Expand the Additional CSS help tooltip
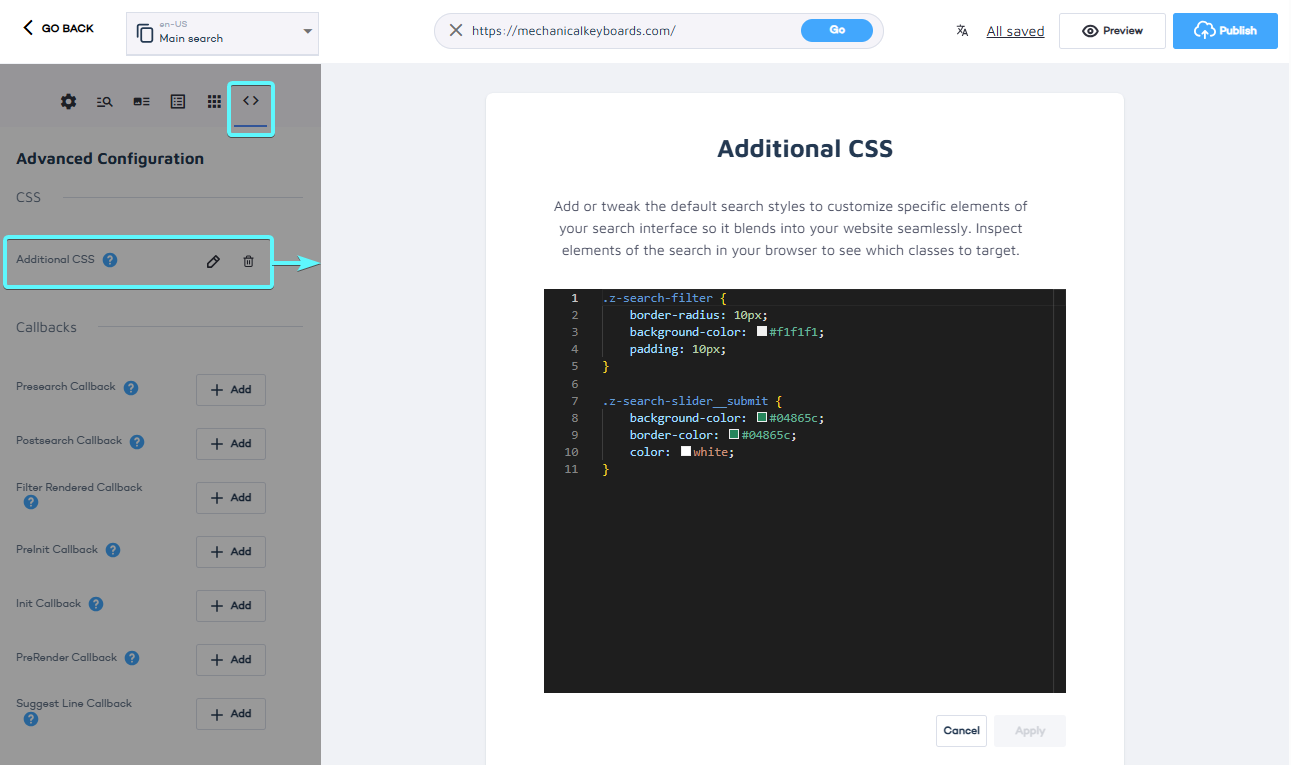Image resolution: width=1291 pixels, height=765 pixels. [x=110, y=259]
